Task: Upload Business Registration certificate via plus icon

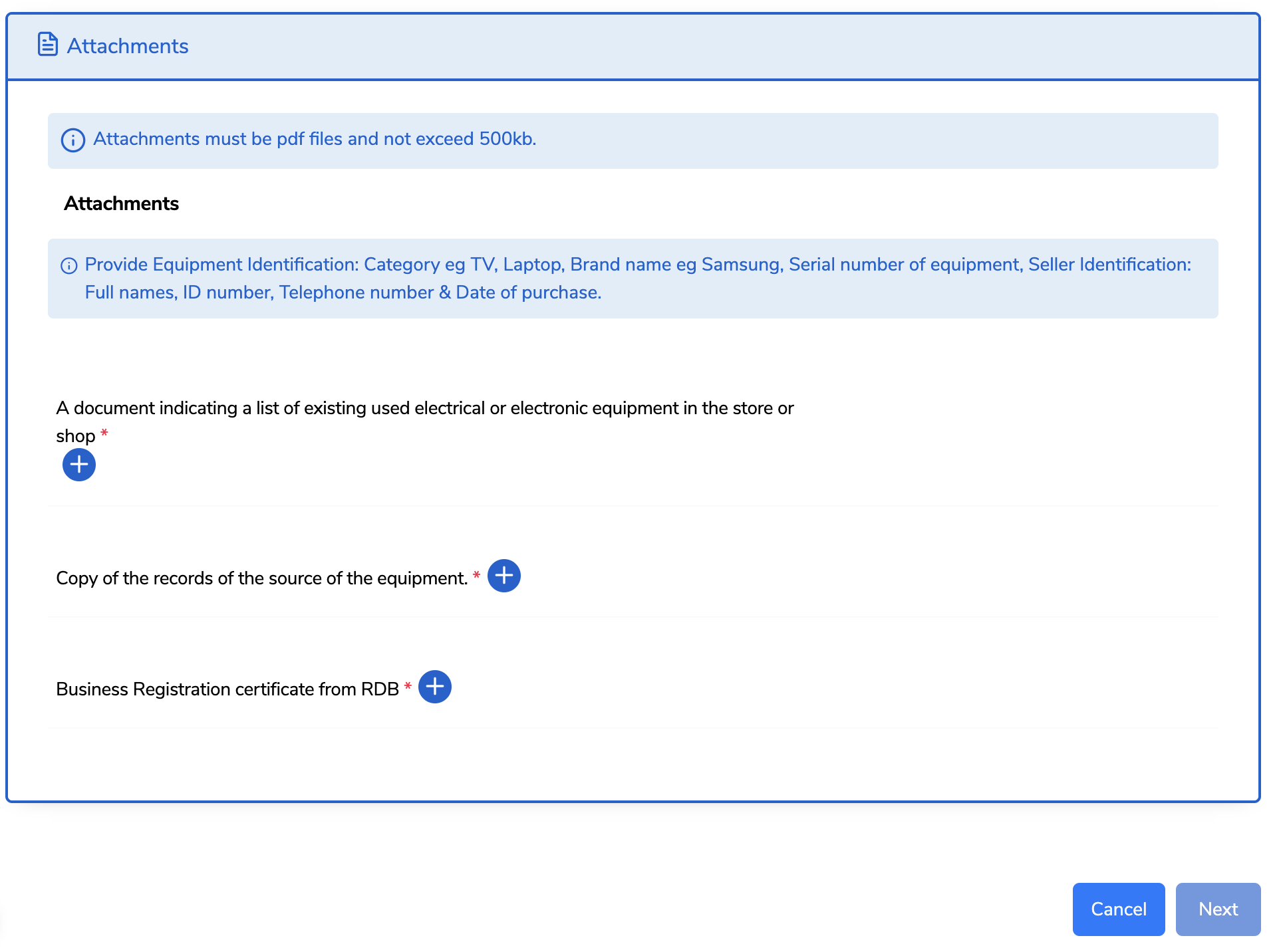Action: coord(435,687)
